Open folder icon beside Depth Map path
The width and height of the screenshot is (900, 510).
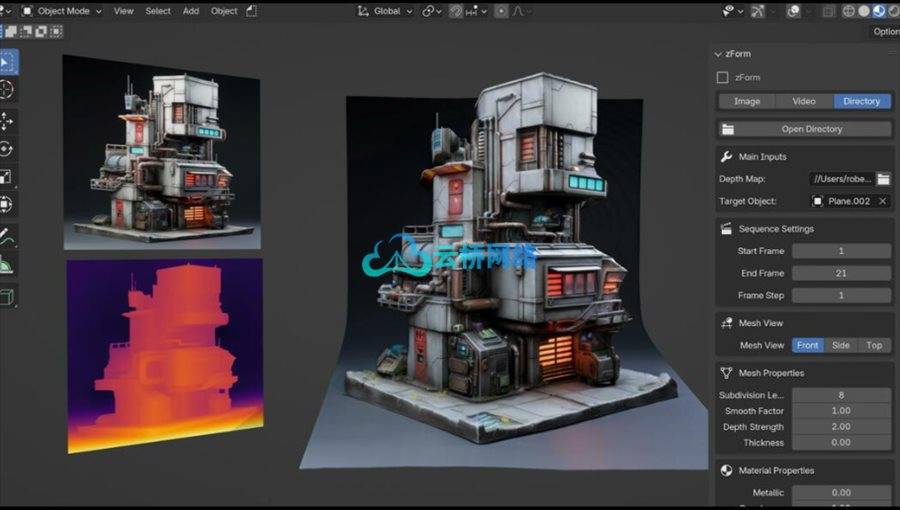(883, 179)
